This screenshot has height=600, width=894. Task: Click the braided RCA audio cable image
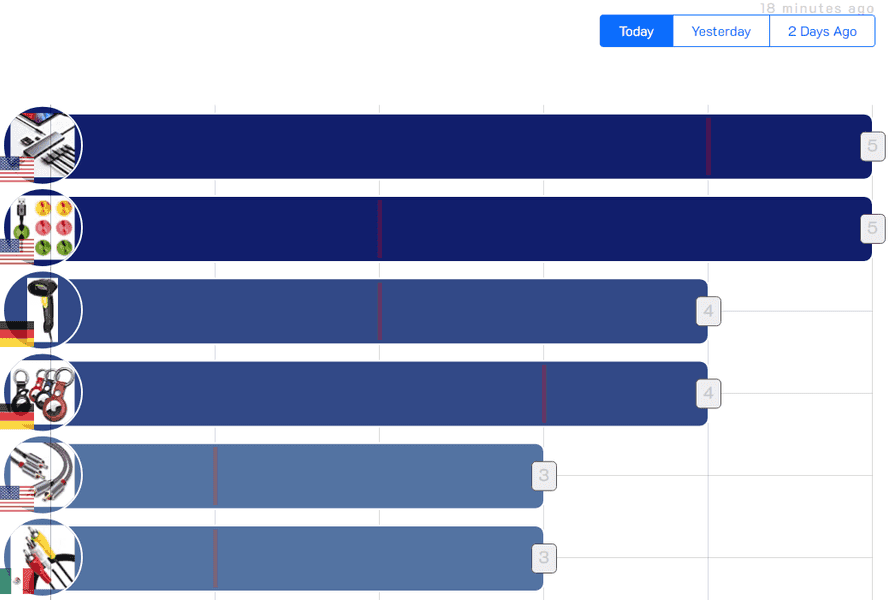45,472
